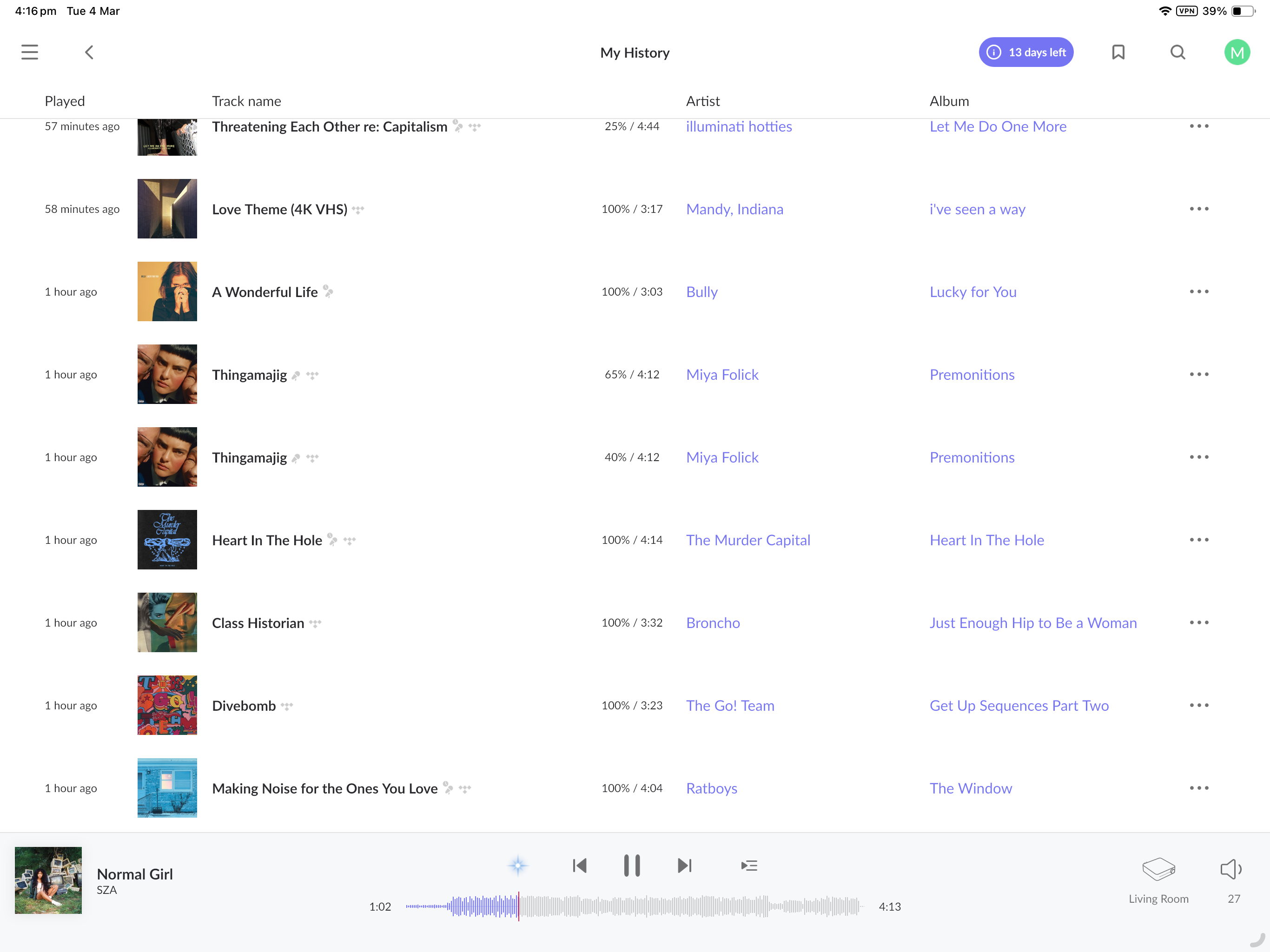The image size is (1270, 952).
Task: Click Artist column header
Action: point(703,101)
